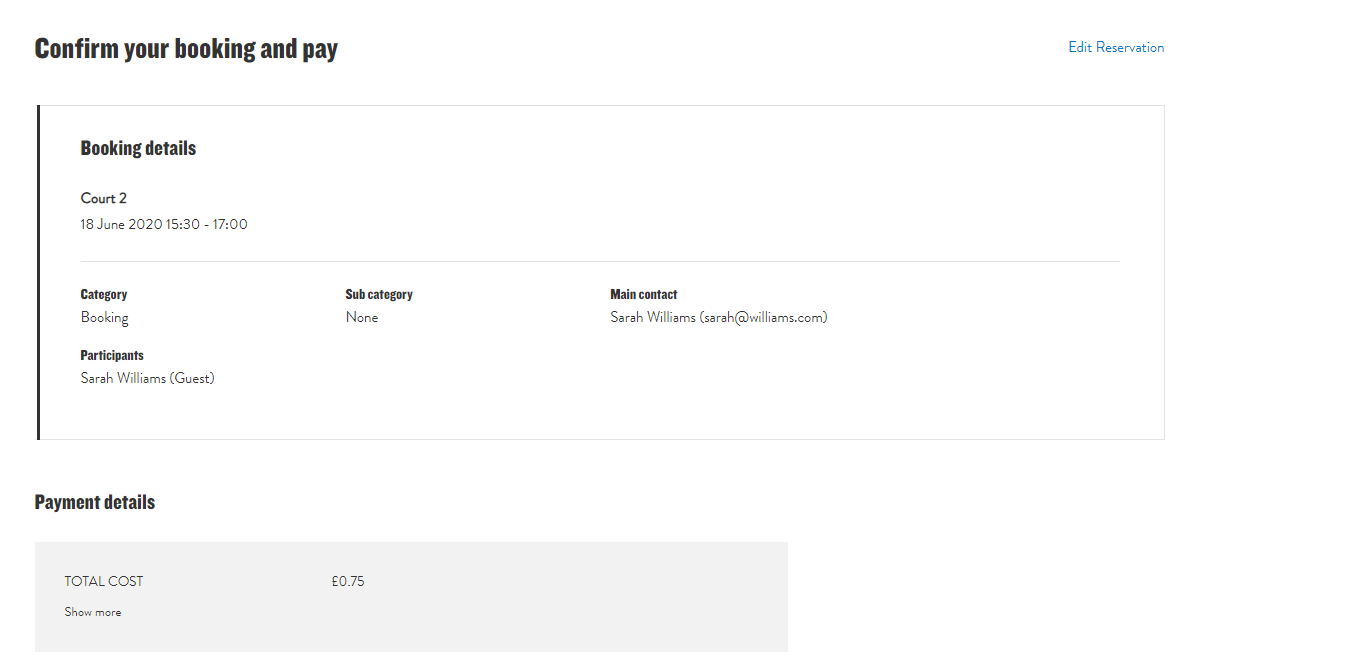Click participant Sarah Williams (Guest)
Image resolution: width=1349 pixels, height=663 pixels.
[148, 378]
